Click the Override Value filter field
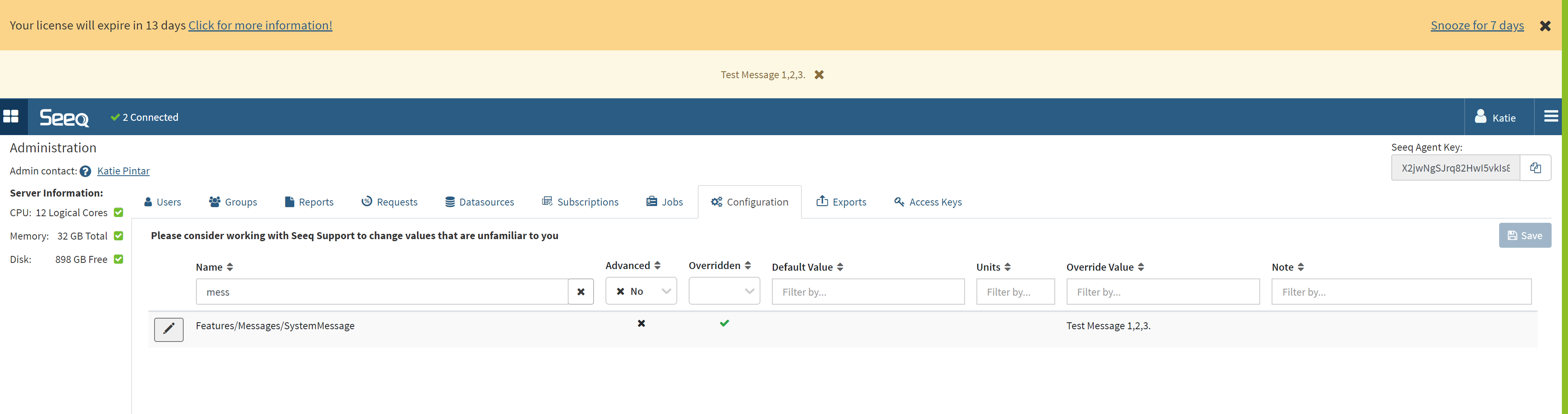This screenshot has width=1568, height=414. tap(1163, 292)
